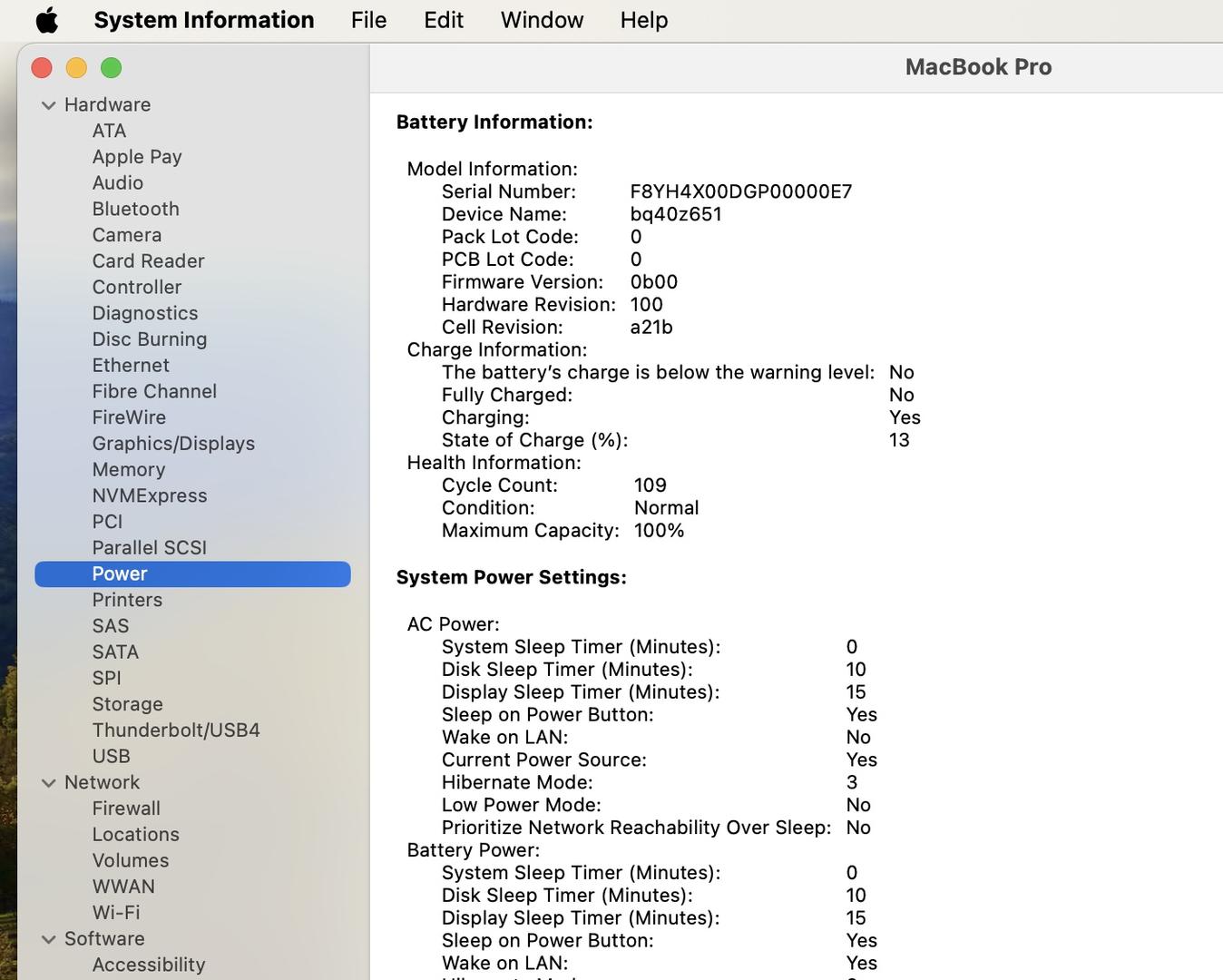
Task: Click the yellow minimize window button
Action: (x=76, y=68)
